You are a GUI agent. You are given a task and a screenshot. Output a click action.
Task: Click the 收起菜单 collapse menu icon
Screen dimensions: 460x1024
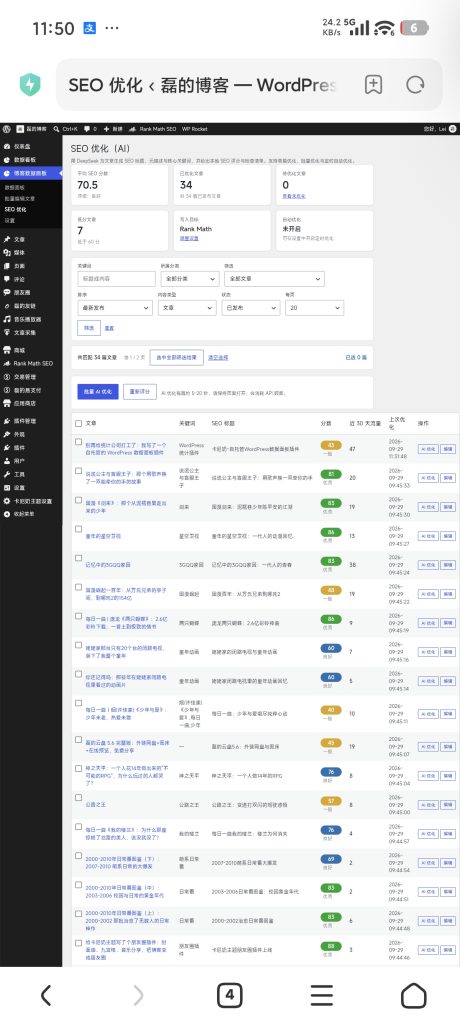coord(7,514)
